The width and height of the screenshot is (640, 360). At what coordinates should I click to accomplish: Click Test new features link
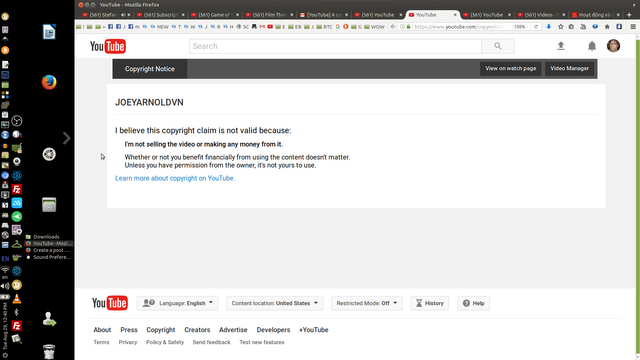(262, 342)
